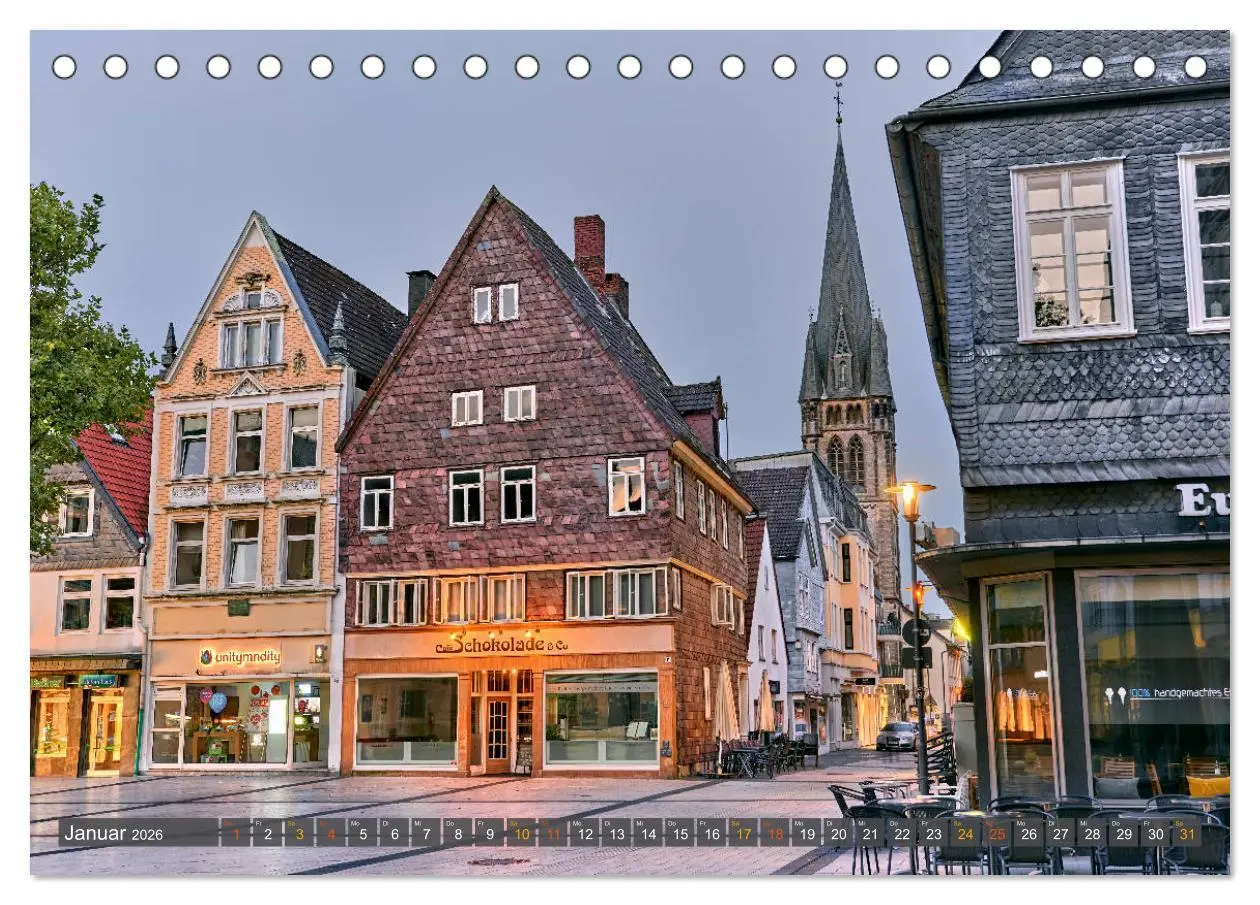This screenshot has width=1260, height=905.
Task: Select day 20 in the calendar strip
Action: pos(838,833)
